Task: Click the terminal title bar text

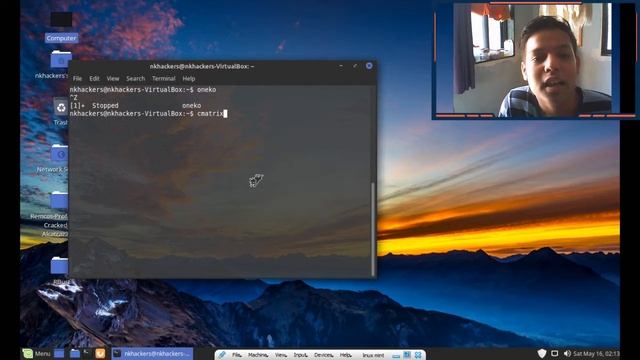Action: 202,66
